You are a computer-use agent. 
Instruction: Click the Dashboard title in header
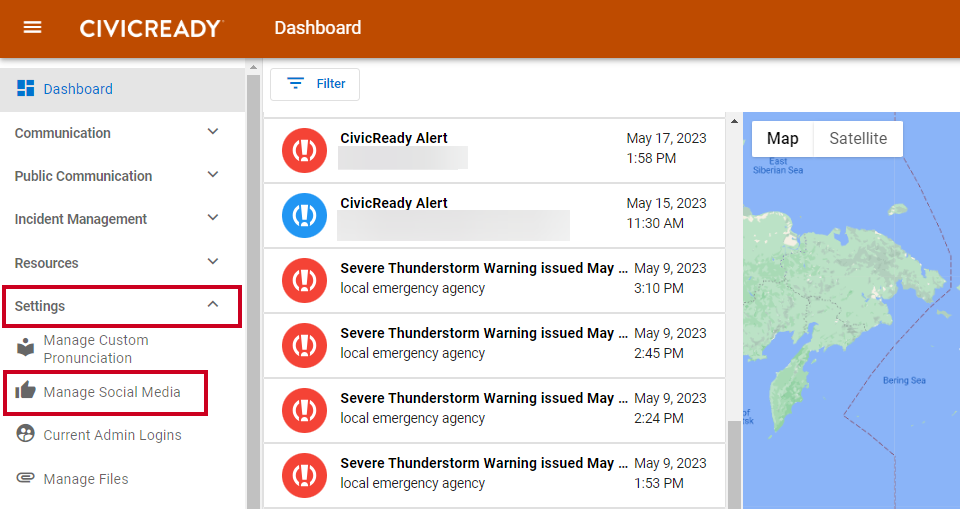coord(318,28)
